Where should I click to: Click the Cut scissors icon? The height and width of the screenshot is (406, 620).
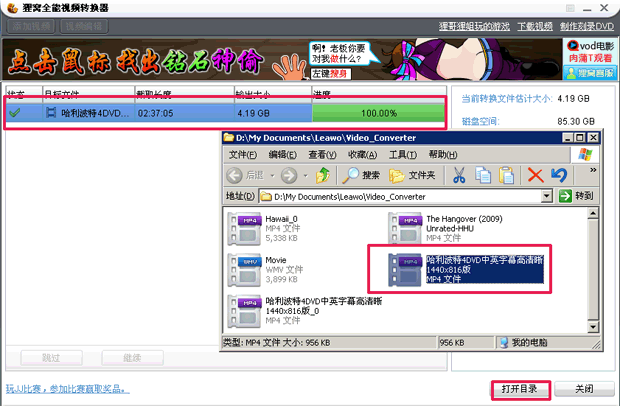click(x=459, y=175)
